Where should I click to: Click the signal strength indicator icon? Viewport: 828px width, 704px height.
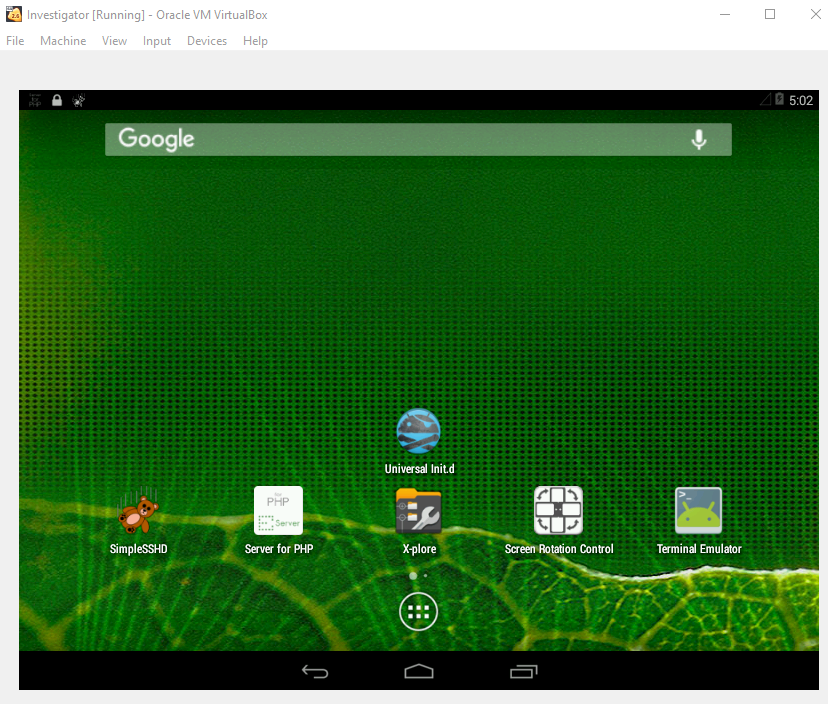pyautogui.click(x=765, y=99)
